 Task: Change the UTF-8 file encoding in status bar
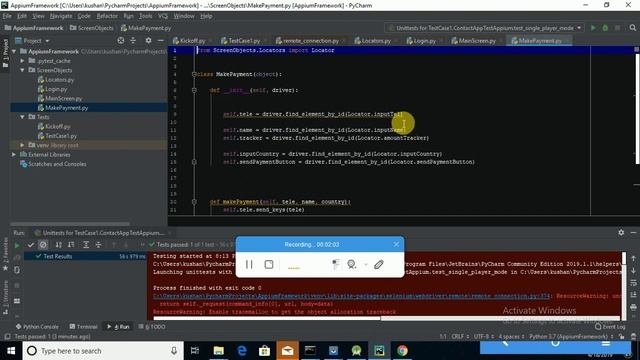(484, 337)
